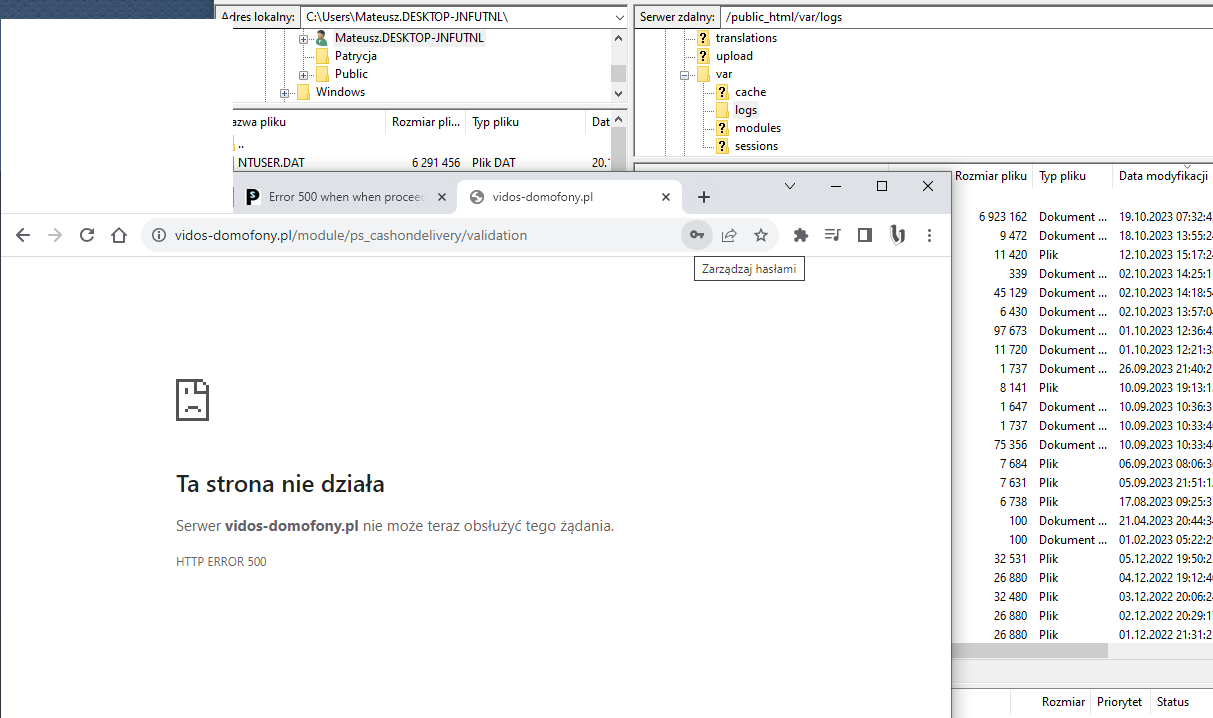This screenshot has height=718, width=1213.
Task: Open Chrome three-dot menu
Action: [x=929, y=235]
